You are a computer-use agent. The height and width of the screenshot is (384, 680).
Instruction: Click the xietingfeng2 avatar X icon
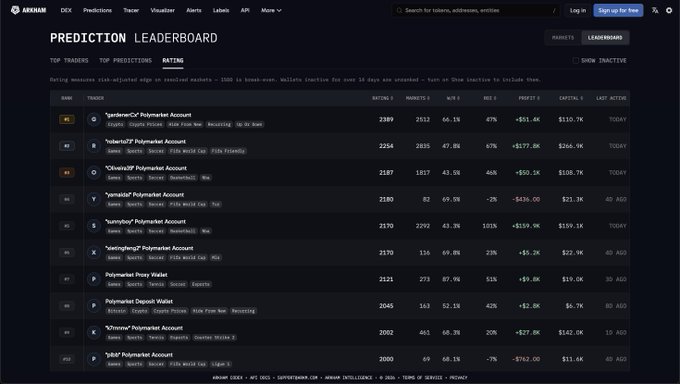[94, 253]
